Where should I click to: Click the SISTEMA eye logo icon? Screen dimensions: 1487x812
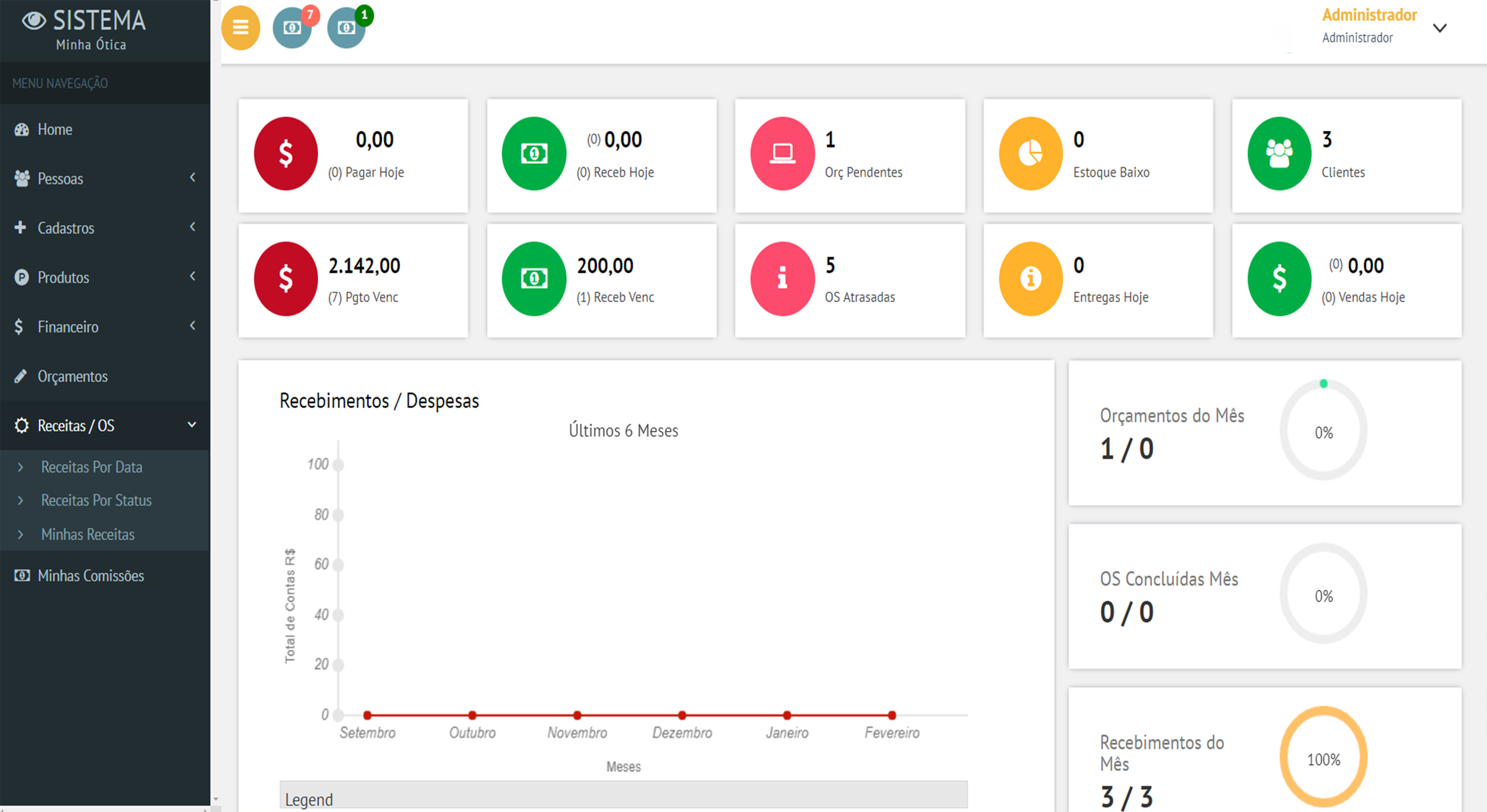(x=33, y=21)
